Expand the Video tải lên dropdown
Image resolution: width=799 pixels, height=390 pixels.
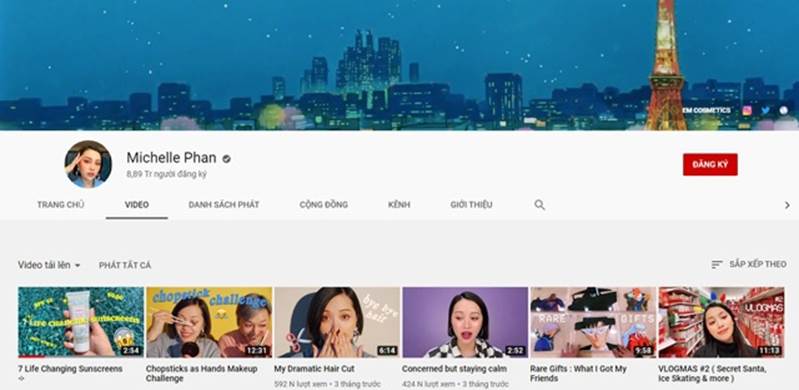(x=49, y=265)
